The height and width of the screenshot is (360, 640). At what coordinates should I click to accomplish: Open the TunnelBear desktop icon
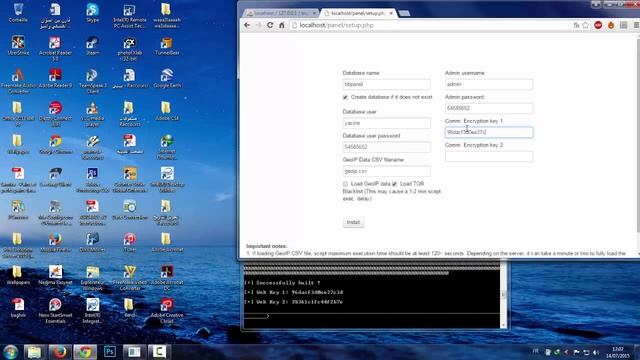[x=167, y=45]
